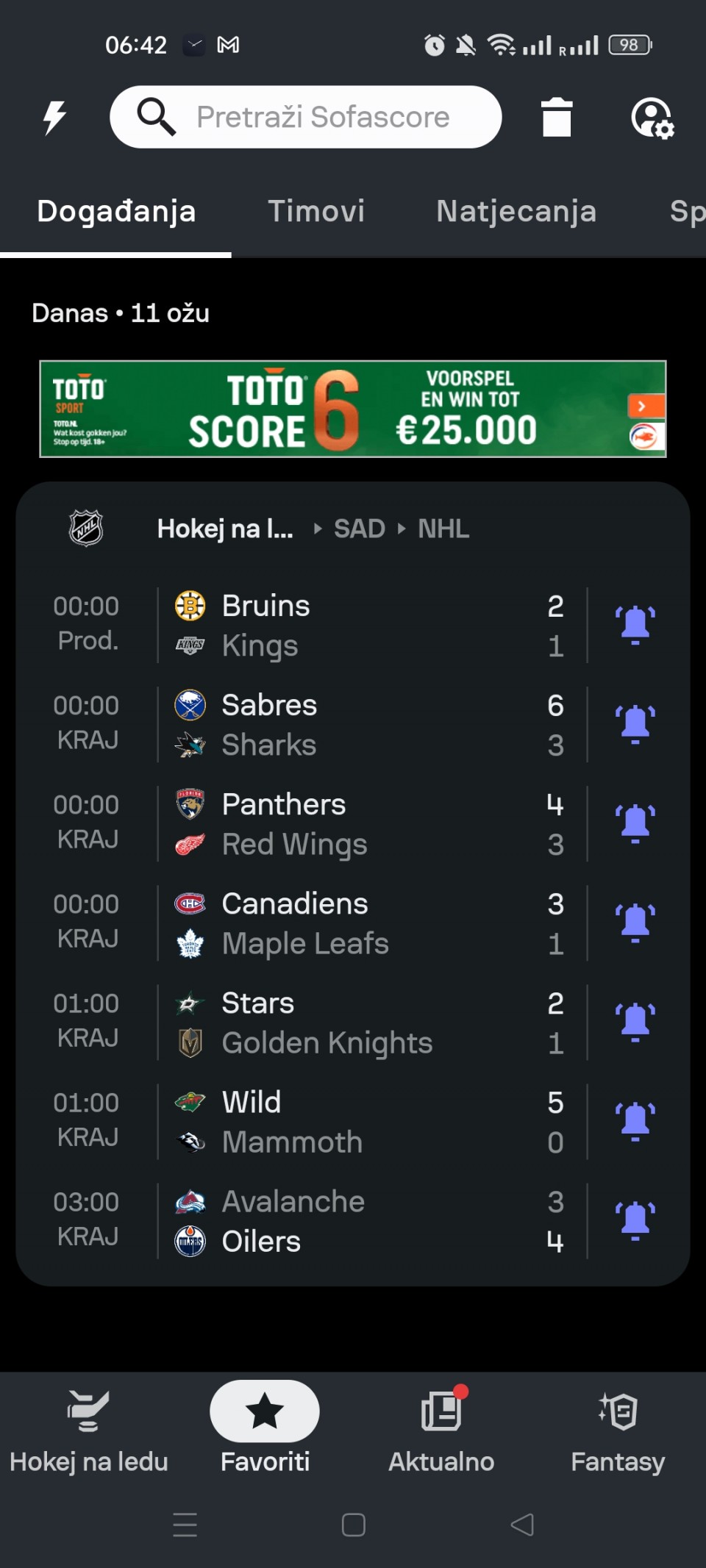Click the trash delete icon
This screenshot has height=1568, width=706.
[x=556, y=118]
